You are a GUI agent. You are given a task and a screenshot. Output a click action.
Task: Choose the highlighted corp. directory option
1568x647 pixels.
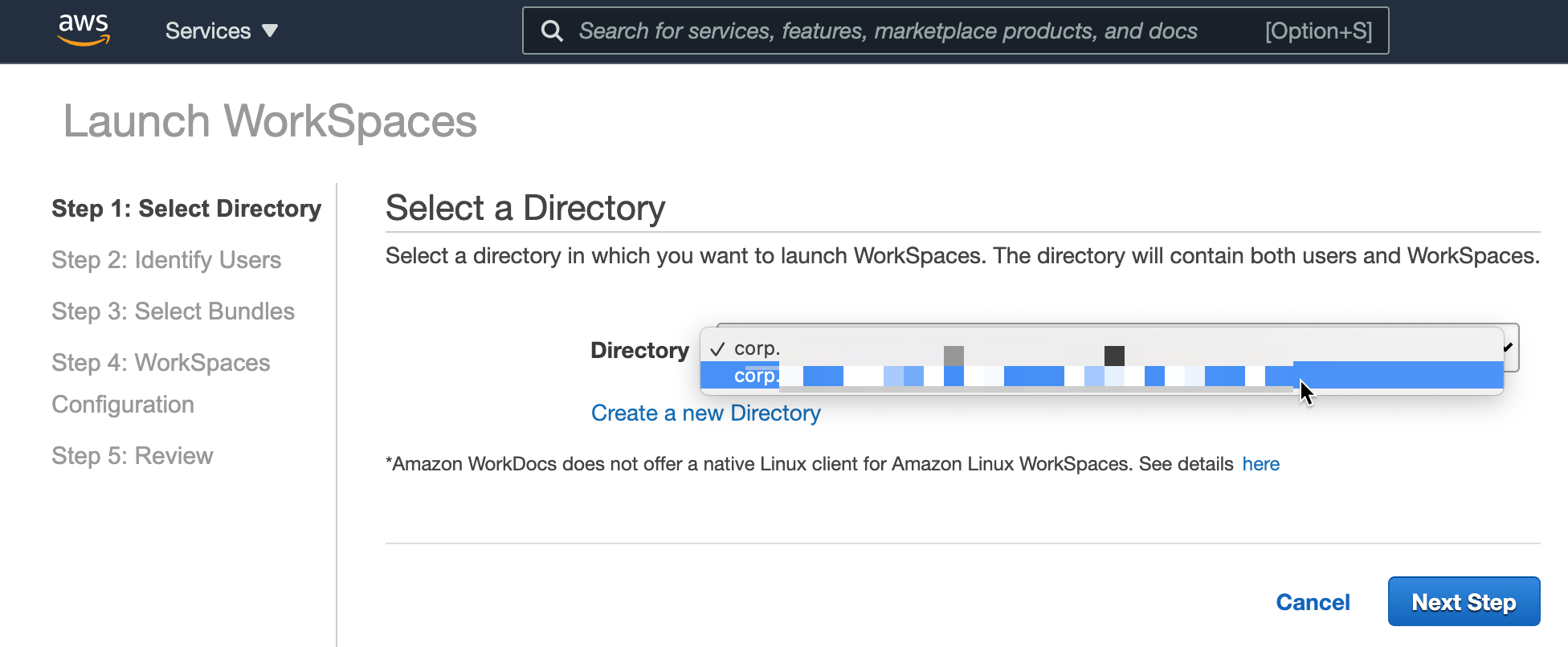point(1101,375)
